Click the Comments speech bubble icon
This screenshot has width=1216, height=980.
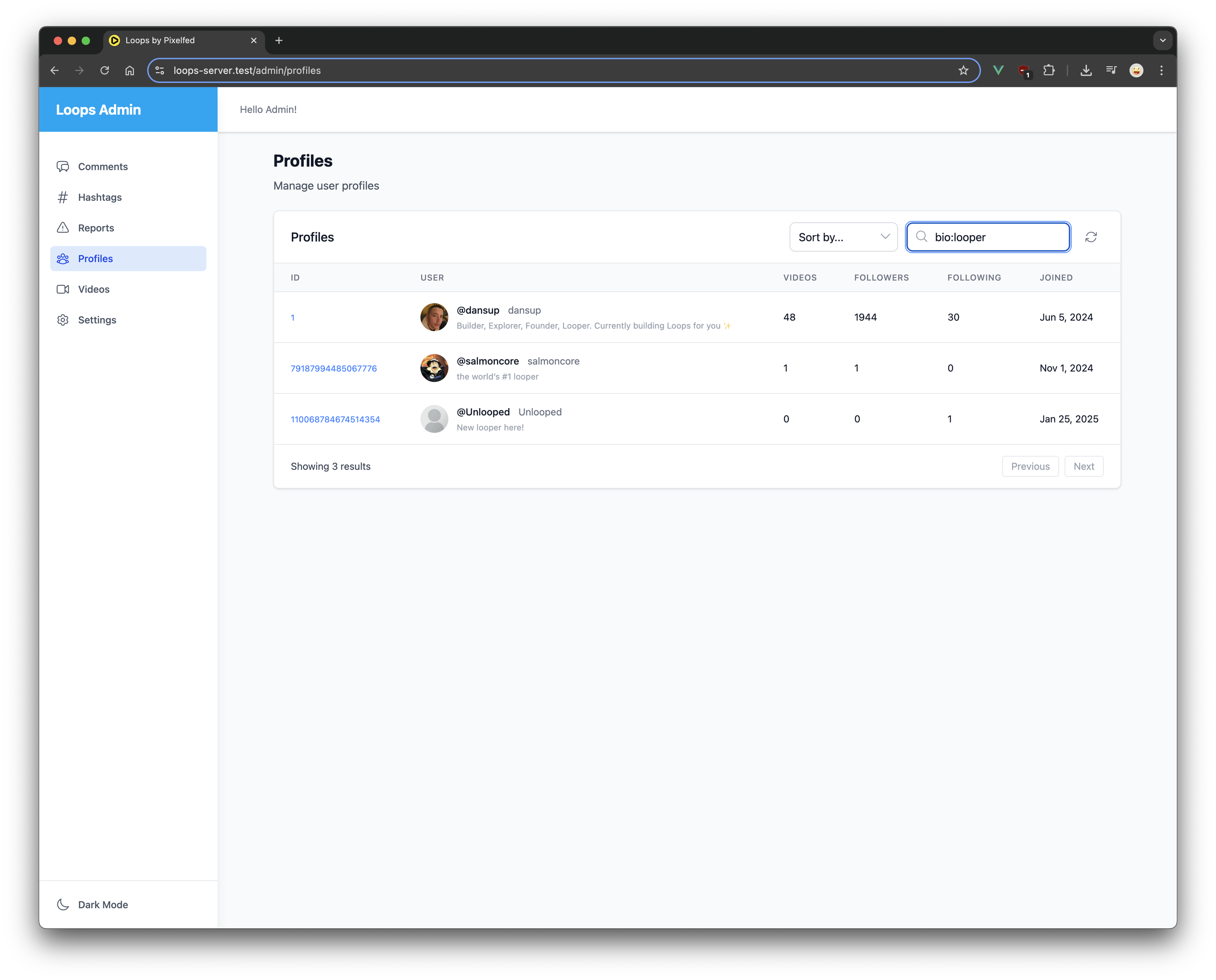click(x=63, y=166)
